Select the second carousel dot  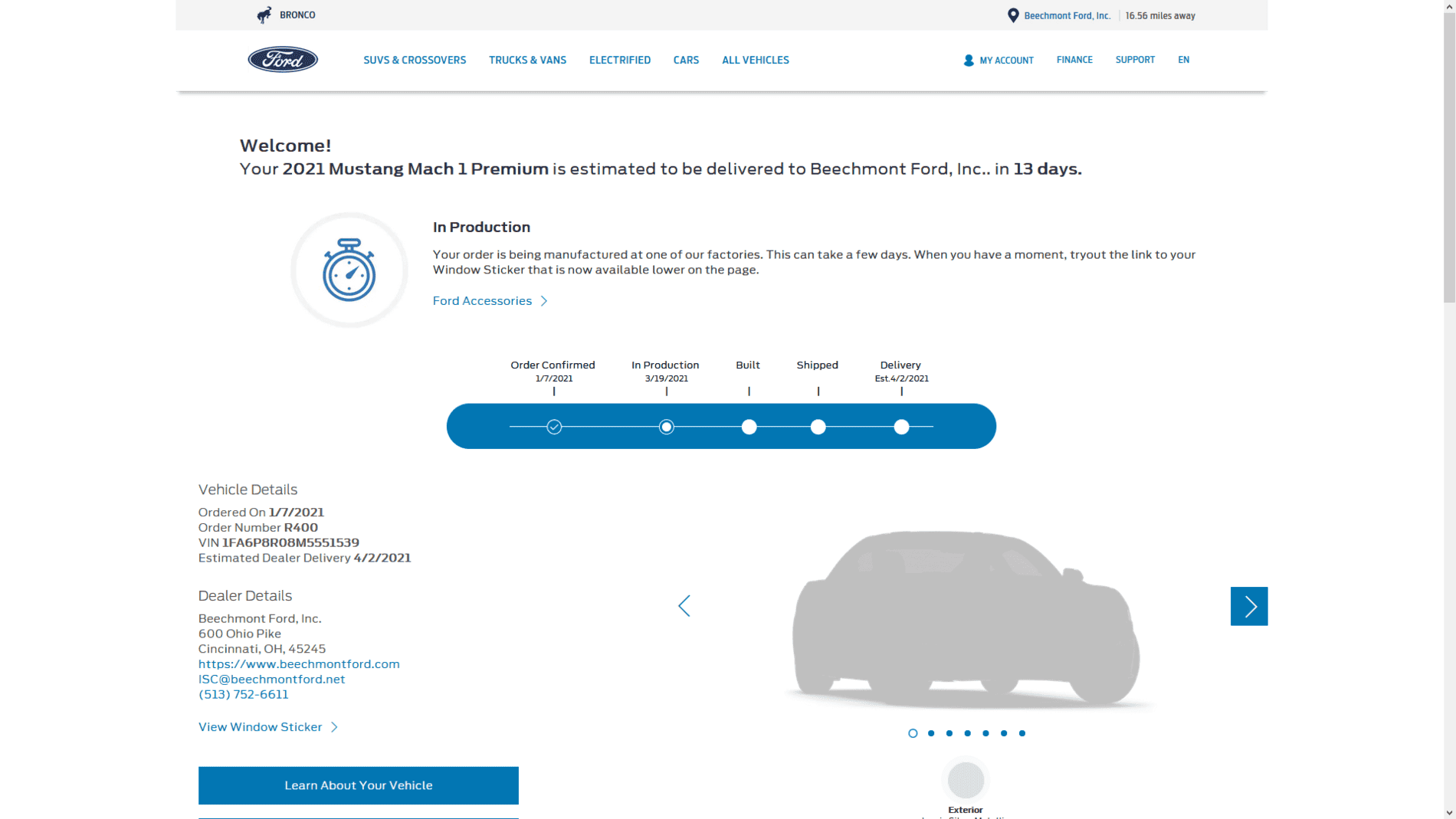[x=931, y=733]
